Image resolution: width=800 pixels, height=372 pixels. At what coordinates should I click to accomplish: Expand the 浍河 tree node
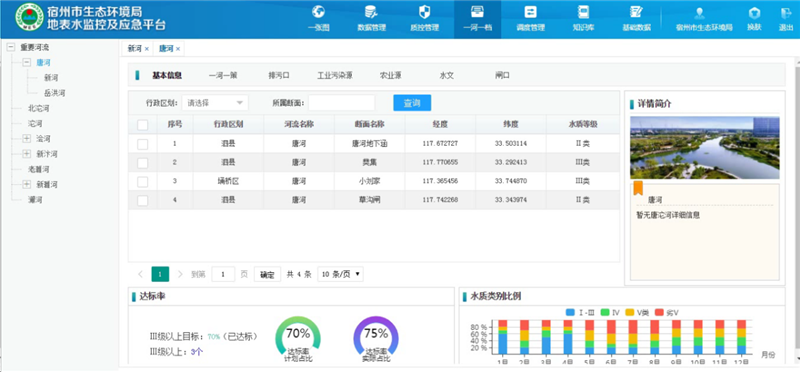[x=27, y=139]
